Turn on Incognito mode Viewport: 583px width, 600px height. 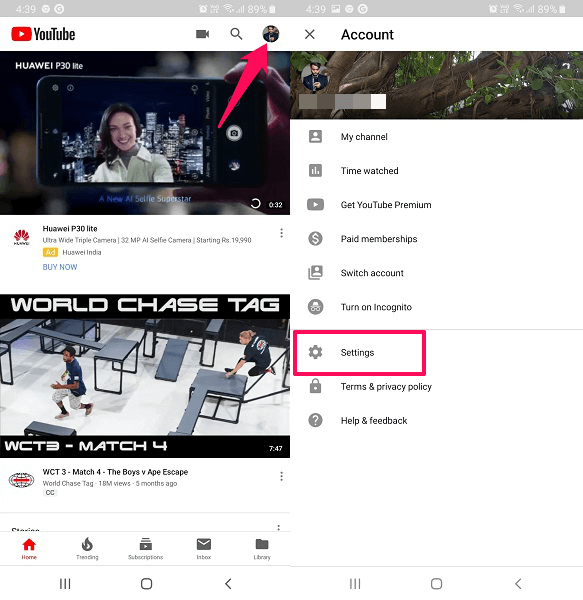(x=436, y=307)
